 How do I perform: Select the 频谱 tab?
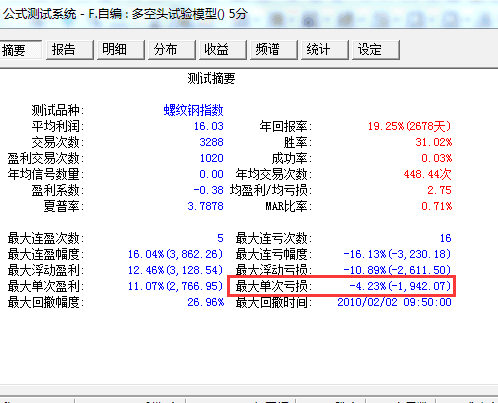pos(274,50)
